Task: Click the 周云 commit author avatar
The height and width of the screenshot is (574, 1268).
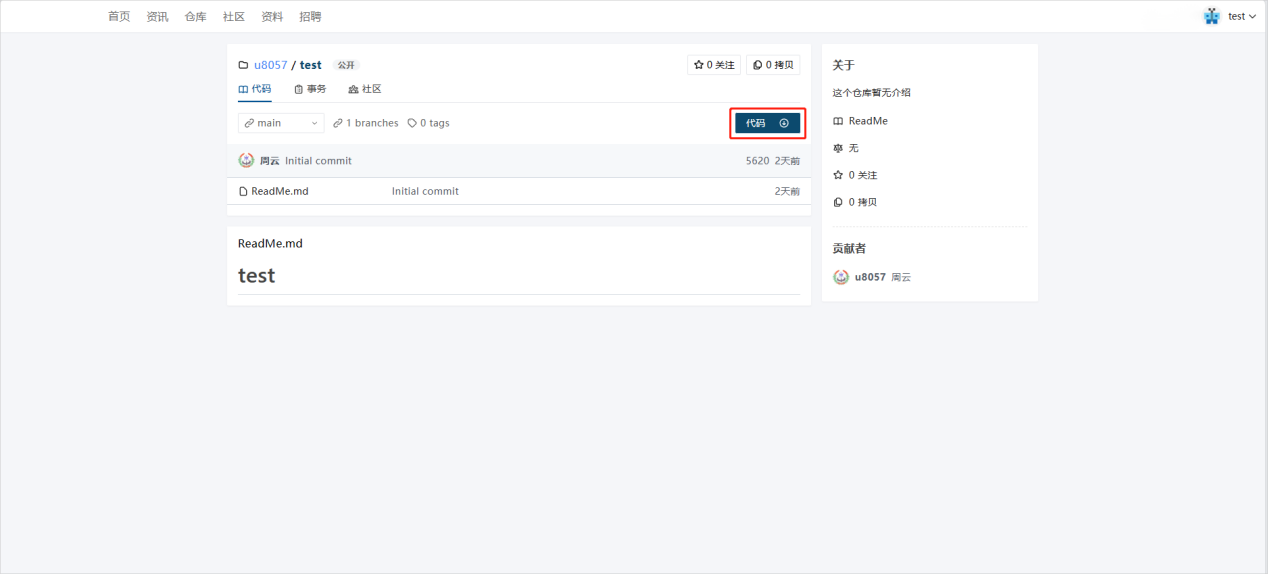Action: [246, 160]
